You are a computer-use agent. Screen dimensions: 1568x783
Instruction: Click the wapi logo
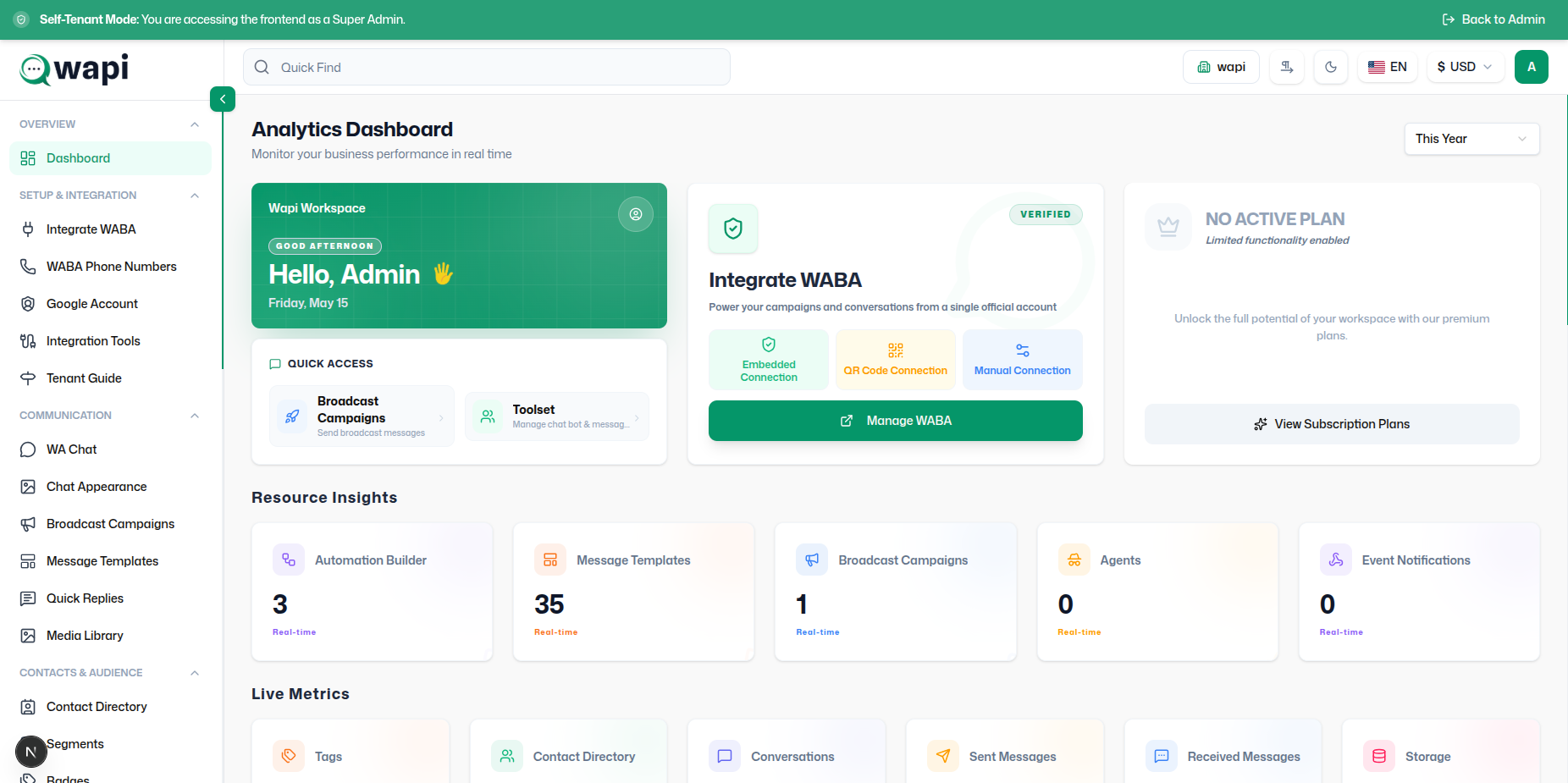(x=75, y=69)
